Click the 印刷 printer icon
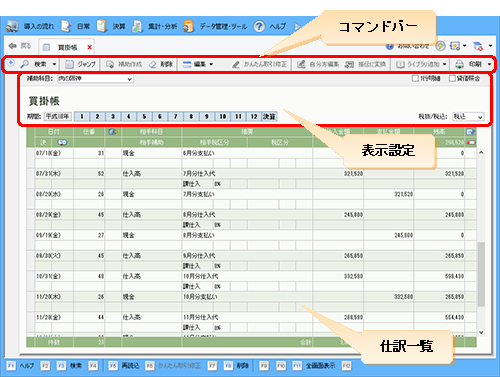This screenshot has height=377, width=500. click(459, 64)
